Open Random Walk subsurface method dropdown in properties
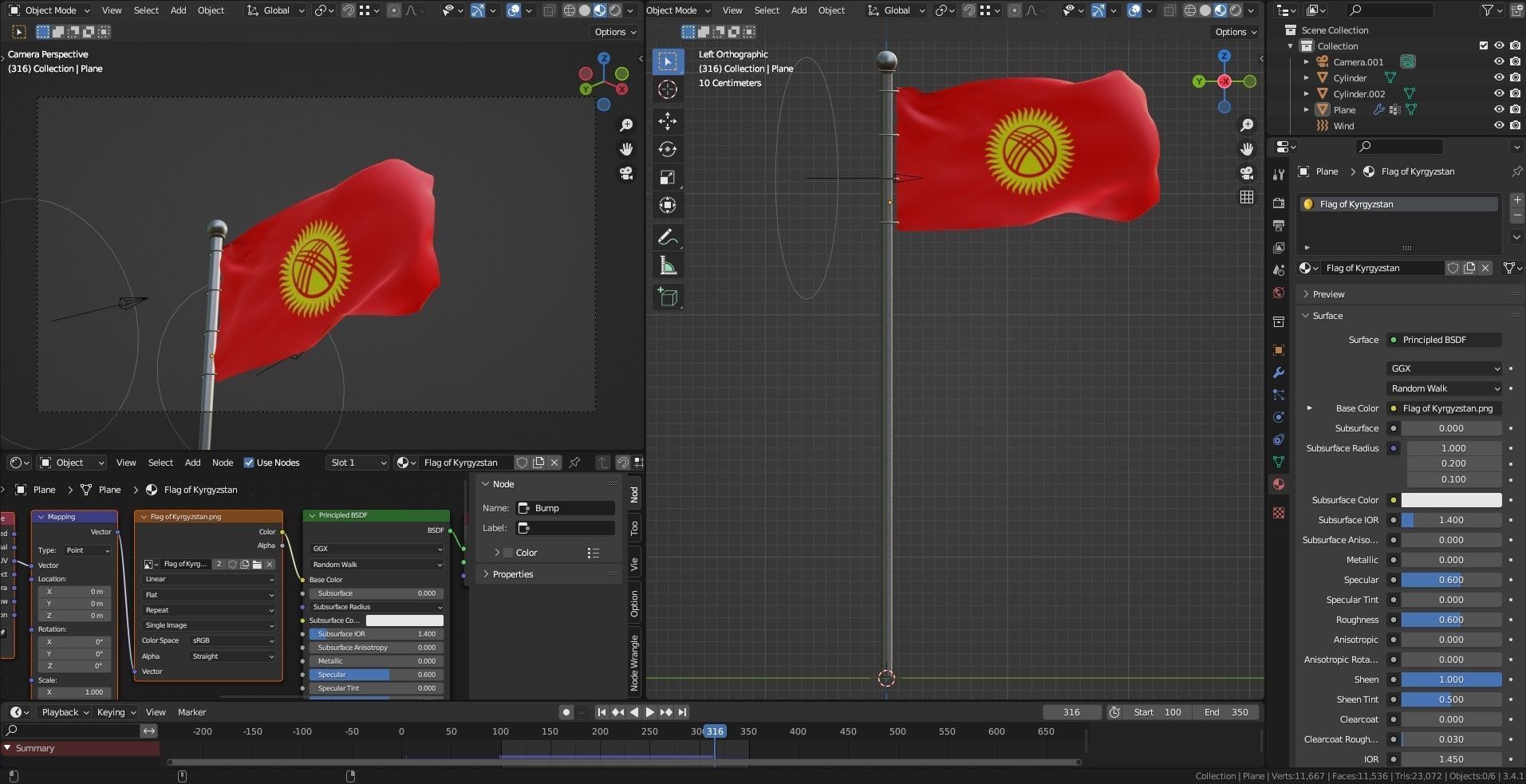 click(x=1445, y=388)
